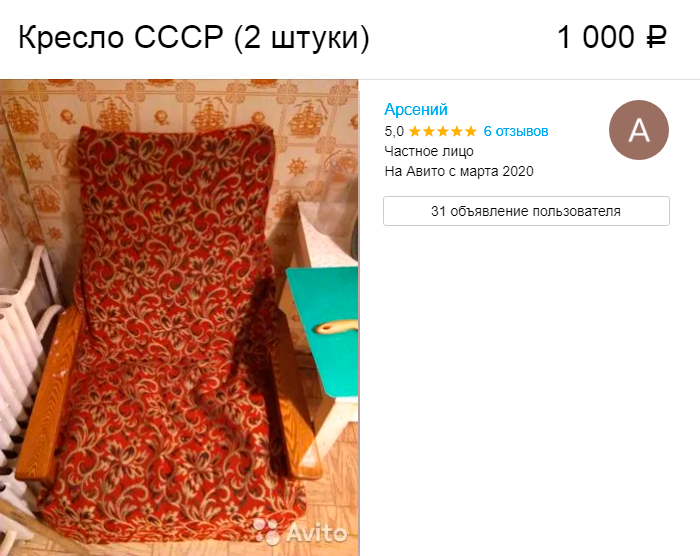700x556 pixels.
Task: Click the 5,0 rating number
Action: [394, 131]
